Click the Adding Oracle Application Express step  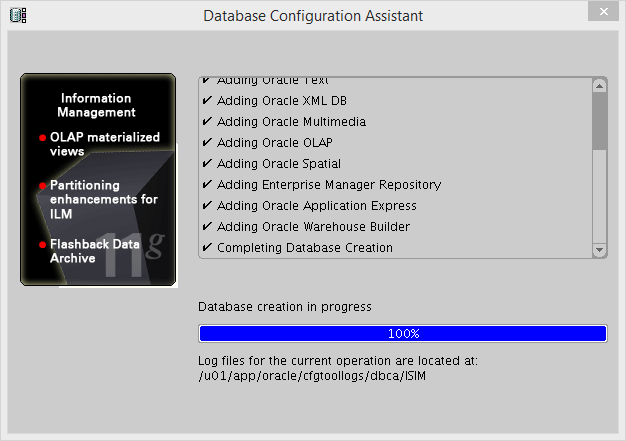coord(317,206)
